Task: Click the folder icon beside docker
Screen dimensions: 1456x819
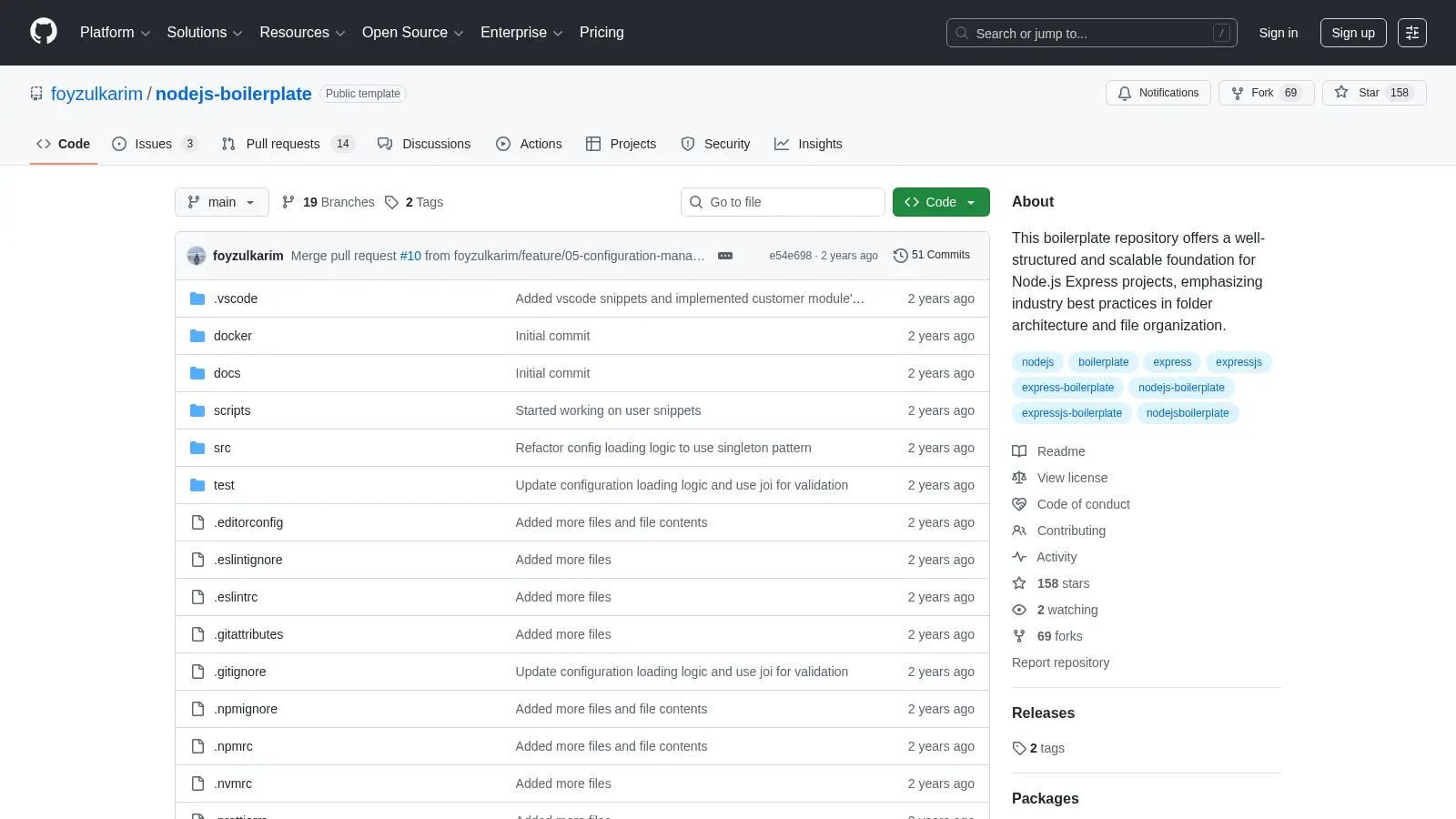Action: 197,336
